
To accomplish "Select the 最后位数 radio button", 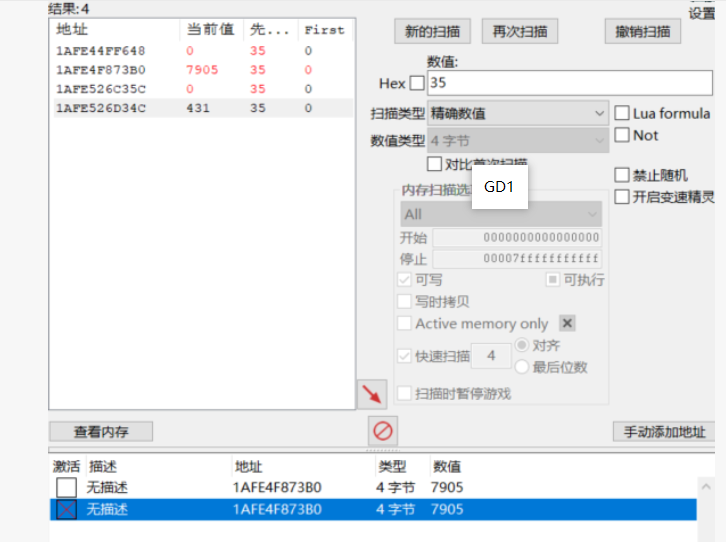I will click(x=521, y=367).
